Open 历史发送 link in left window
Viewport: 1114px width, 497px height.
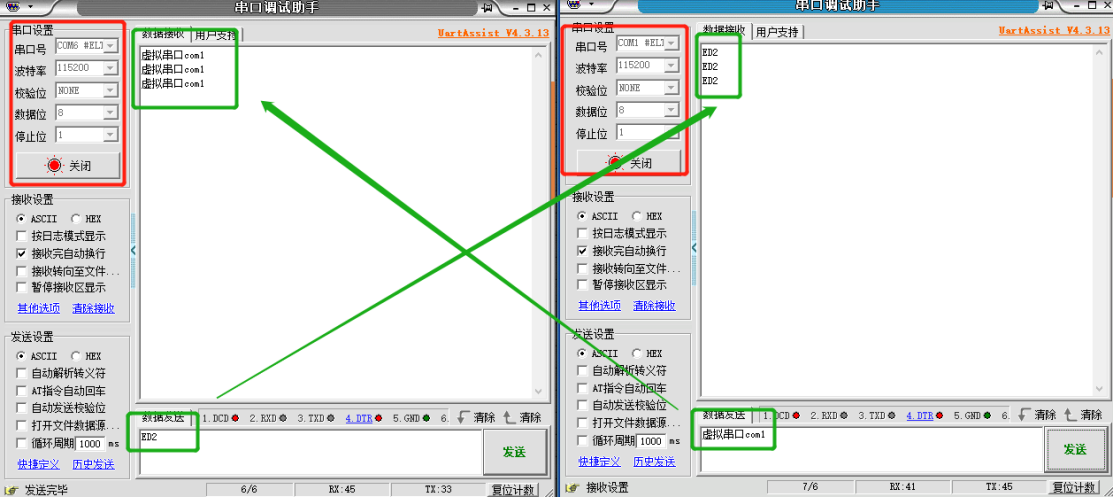(93, 464)
